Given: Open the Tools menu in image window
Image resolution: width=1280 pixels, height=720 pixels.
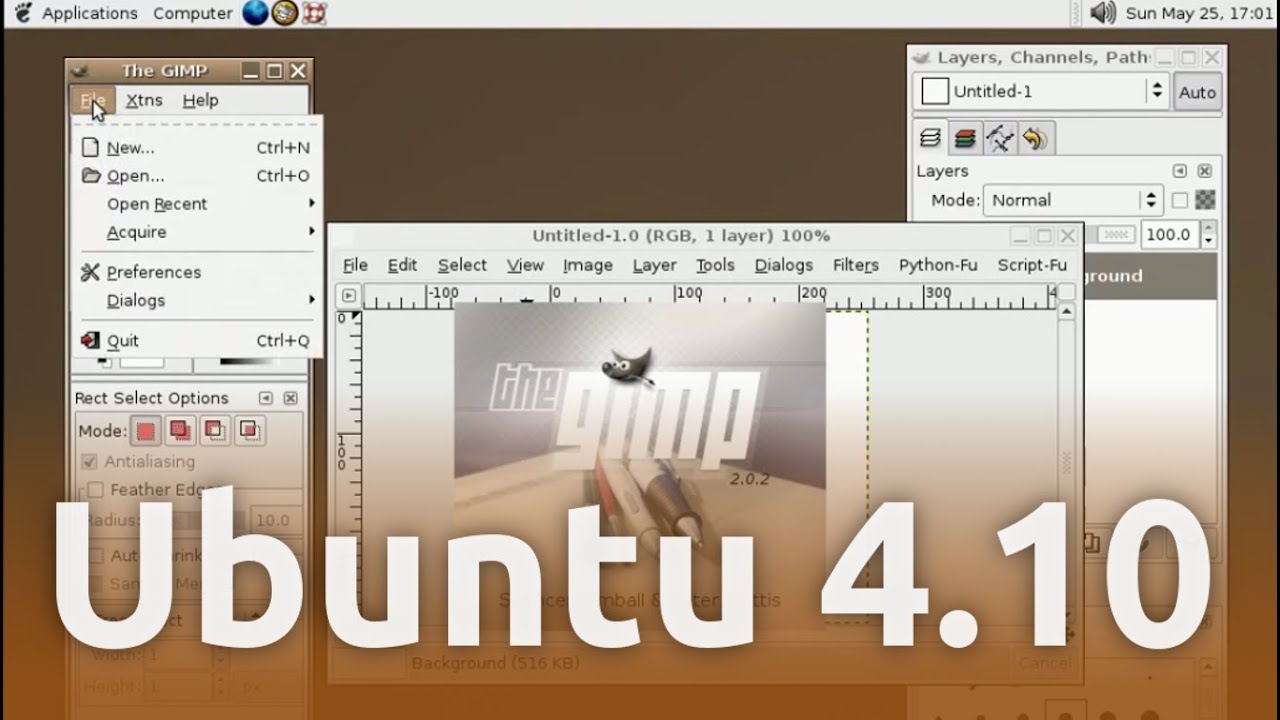Looking at the screenshot, I should point(715,265).
